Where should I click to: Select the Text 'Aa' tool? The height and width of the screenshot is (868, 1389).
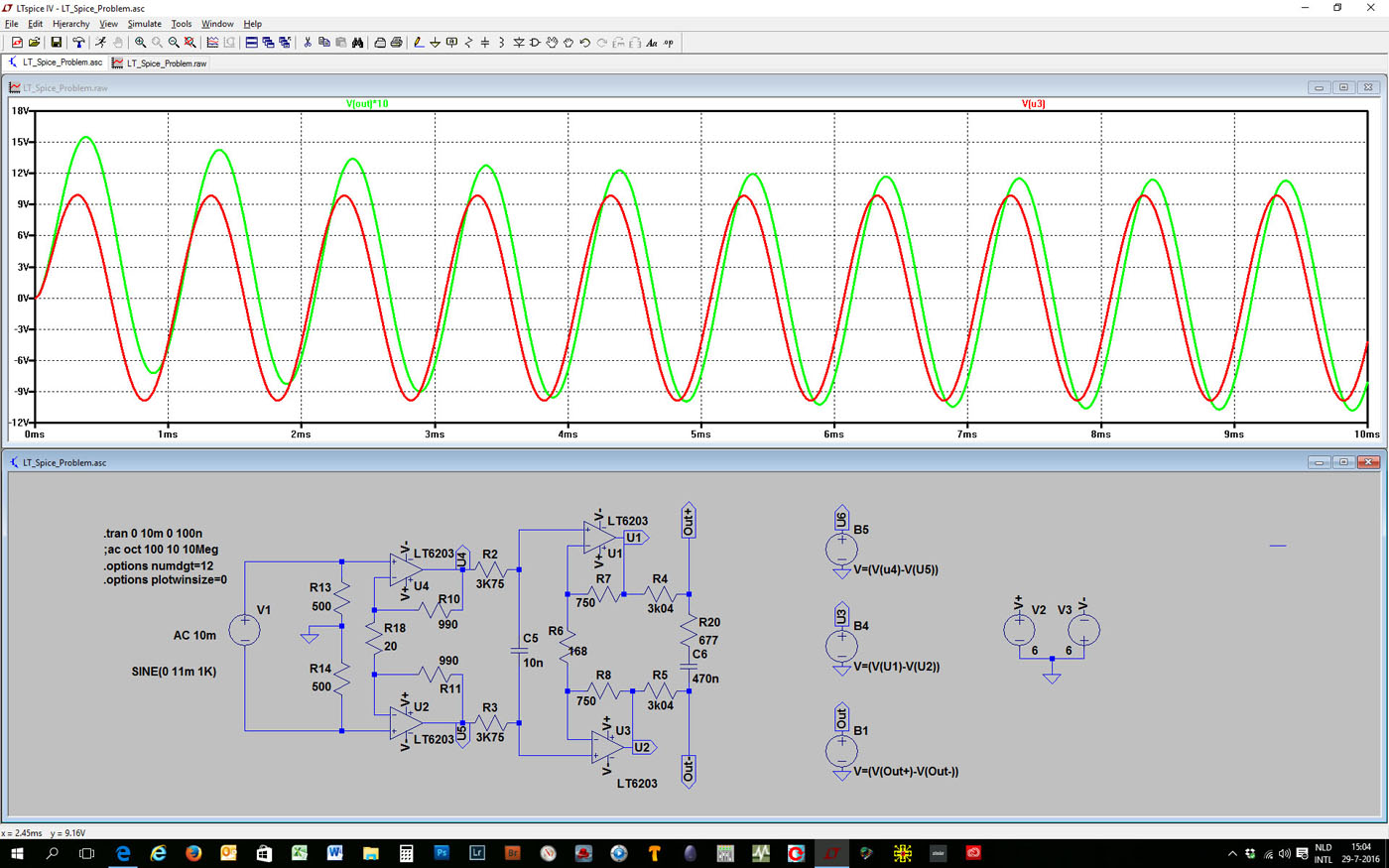click(x=652, y=43)
